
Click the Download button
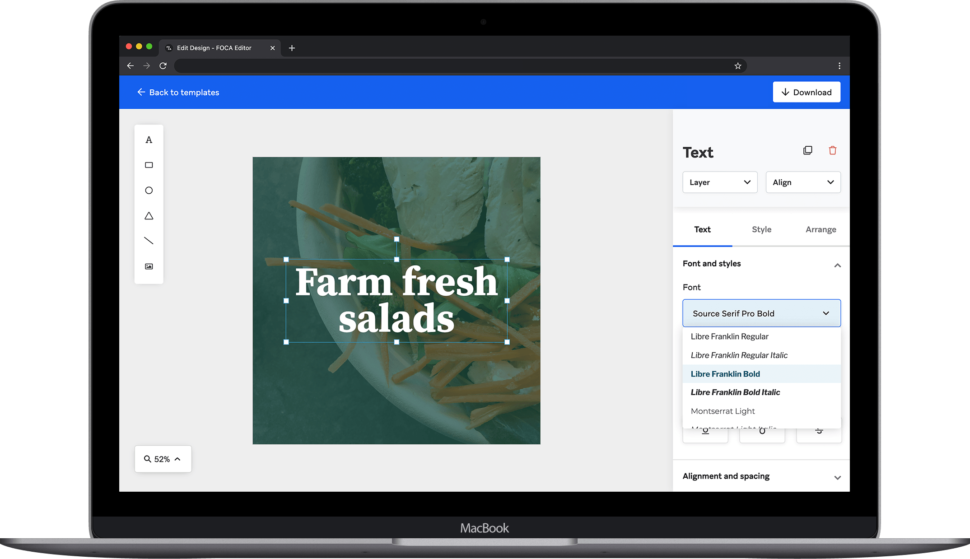807,92
